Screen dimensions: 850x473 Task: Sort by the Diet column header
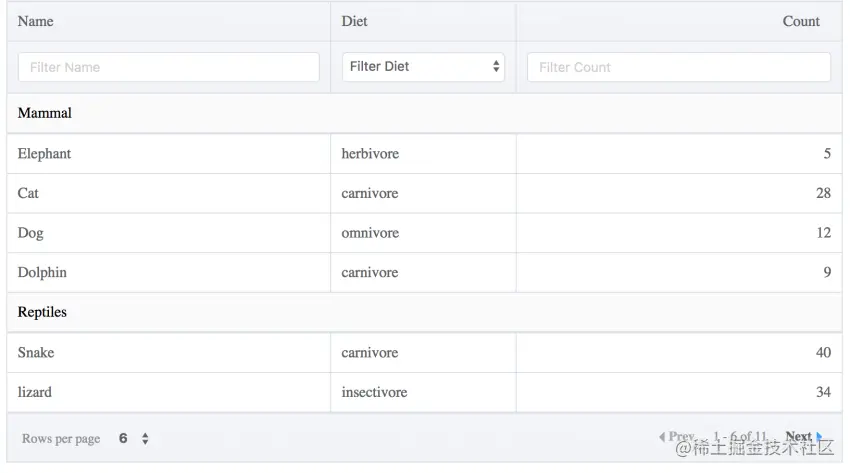354,21
